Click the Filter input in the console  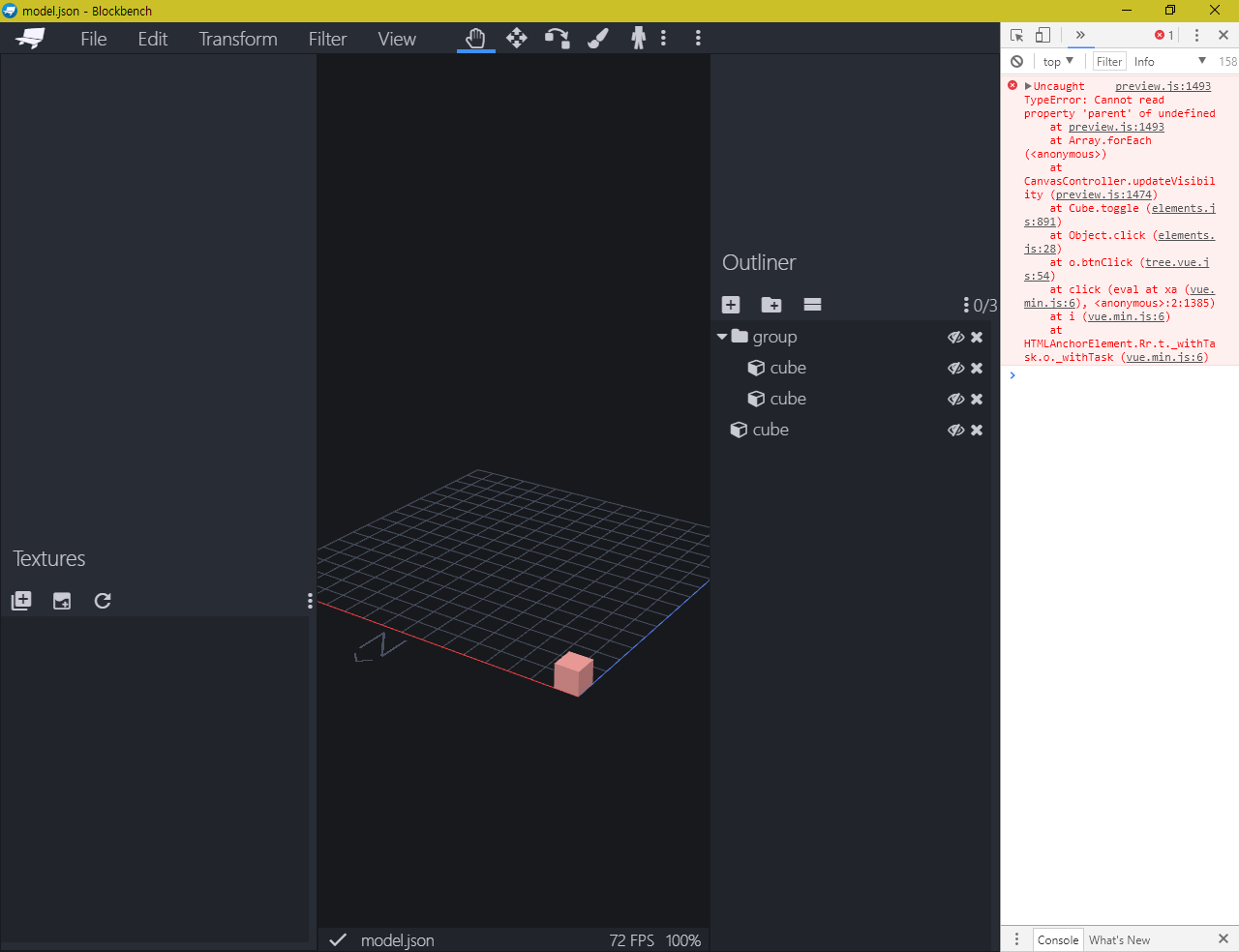(x=1108, y=60)
